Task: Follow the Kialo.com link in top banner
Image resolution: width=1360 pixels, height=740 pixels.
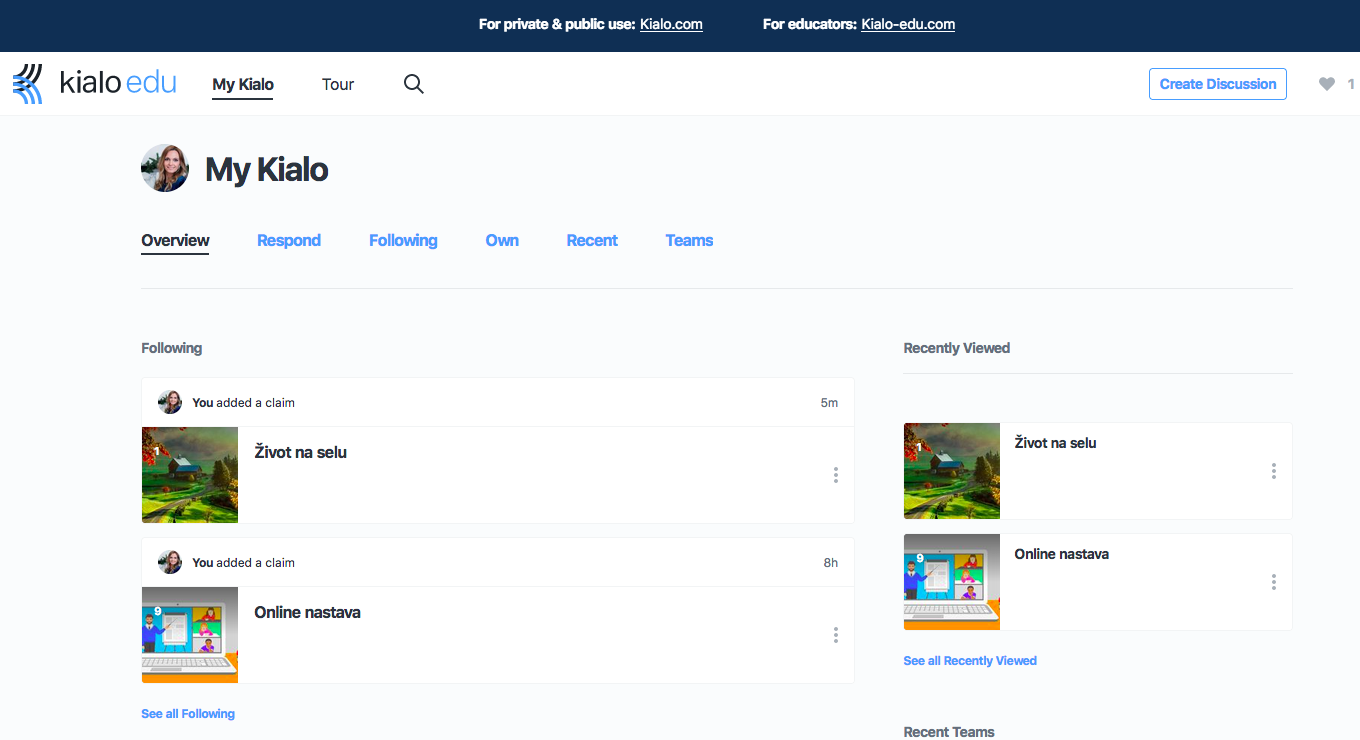Action: (671, 24)
